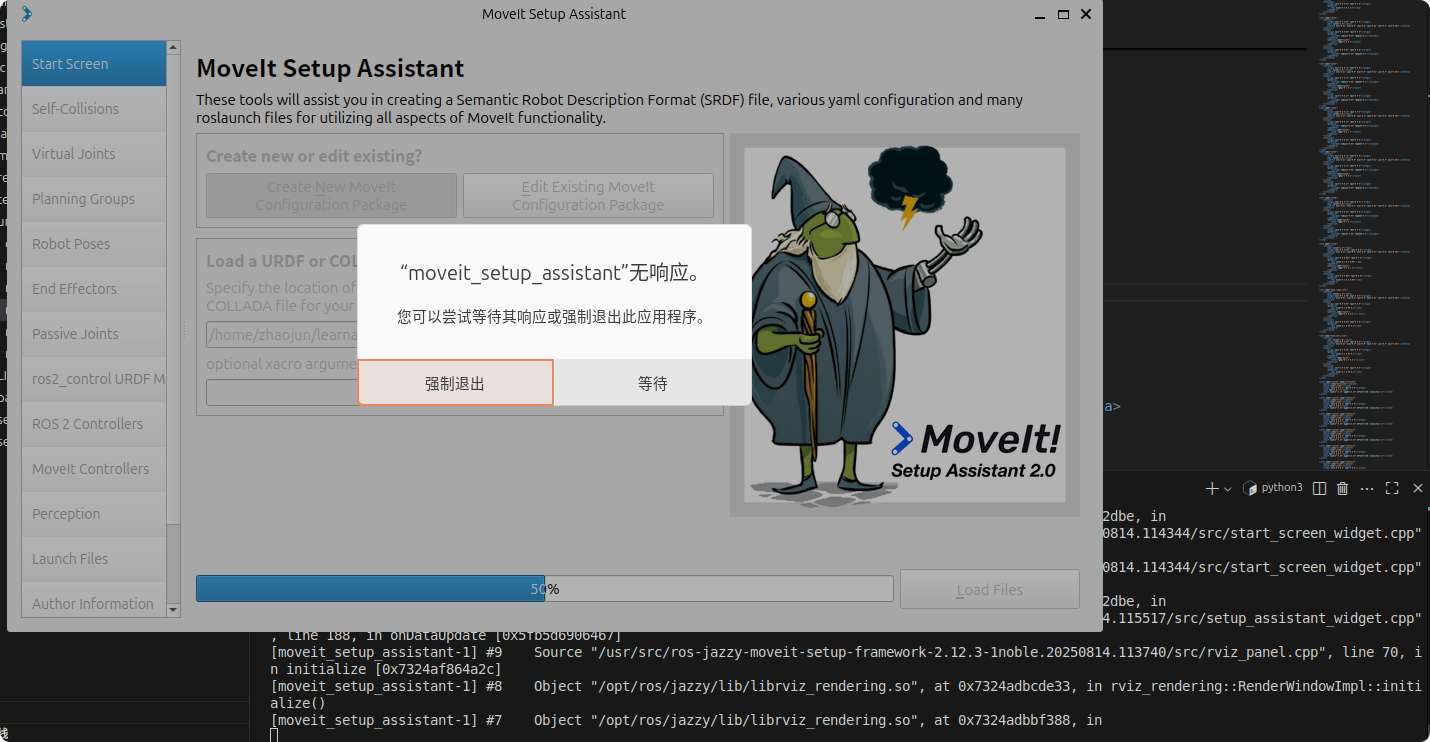The image size is (1430, 742).
Task: Open the Author Information tab
Action: [94, 602]
